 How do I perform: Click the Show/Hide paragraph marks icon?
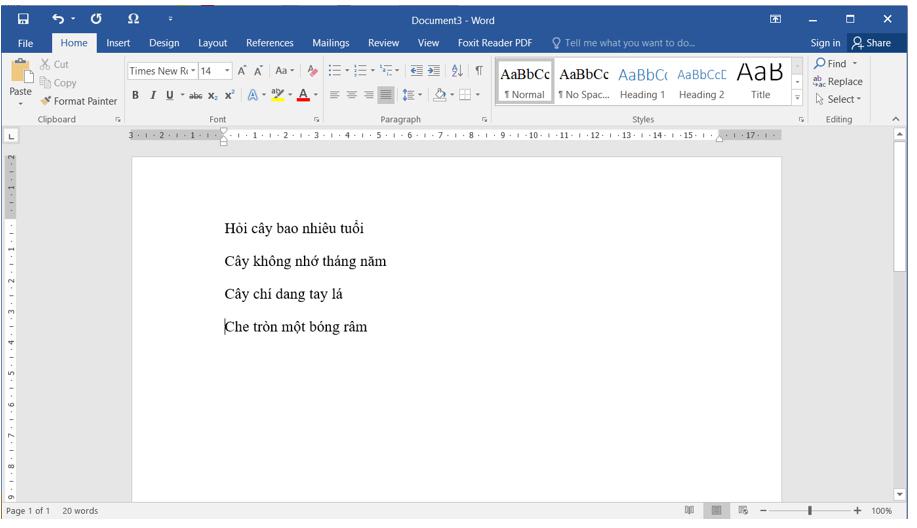pyautogui.click(x=479, y=71)
